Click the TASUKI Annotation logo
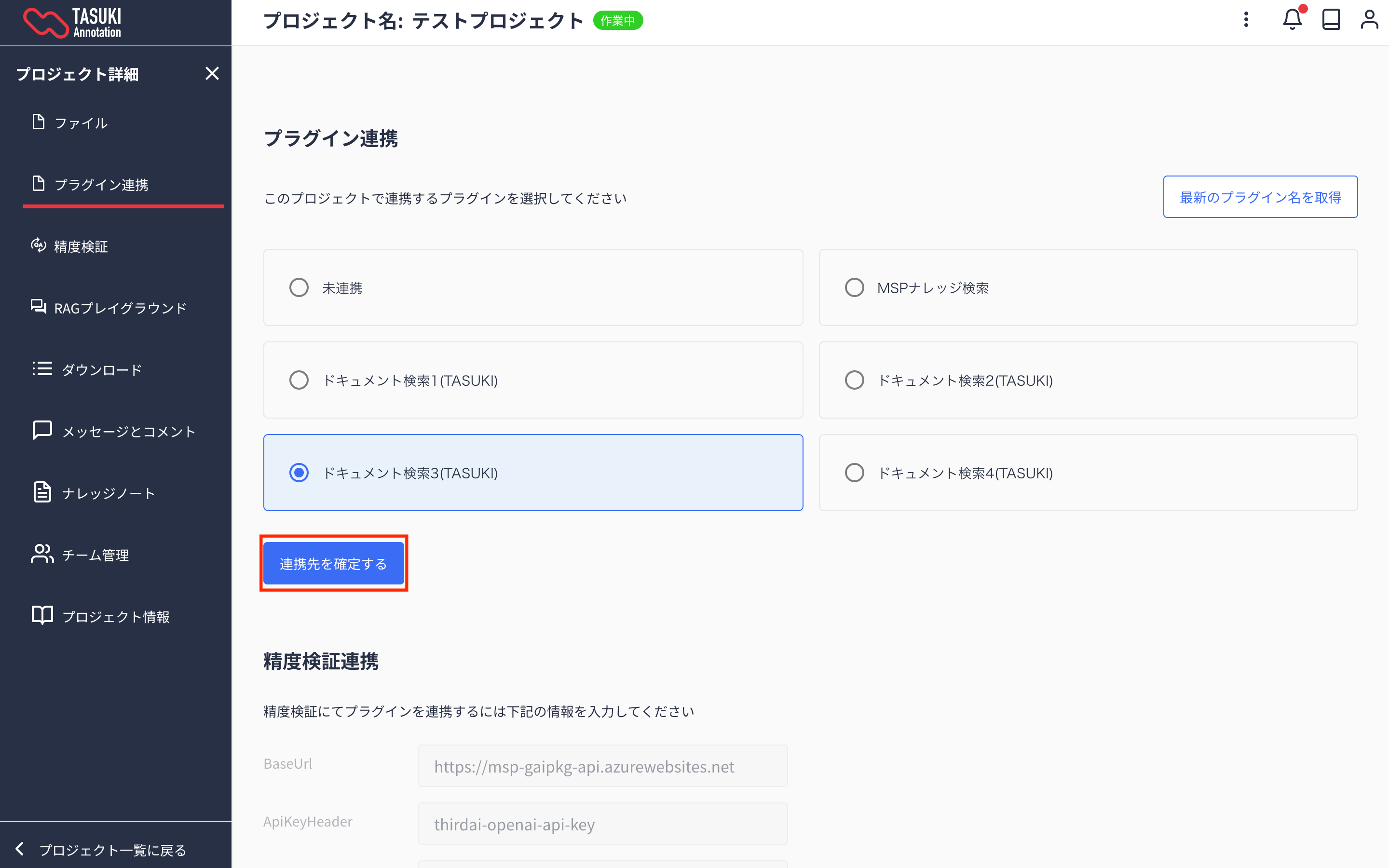The width and height of the screenshot is (1389, 868). (72, 23)
